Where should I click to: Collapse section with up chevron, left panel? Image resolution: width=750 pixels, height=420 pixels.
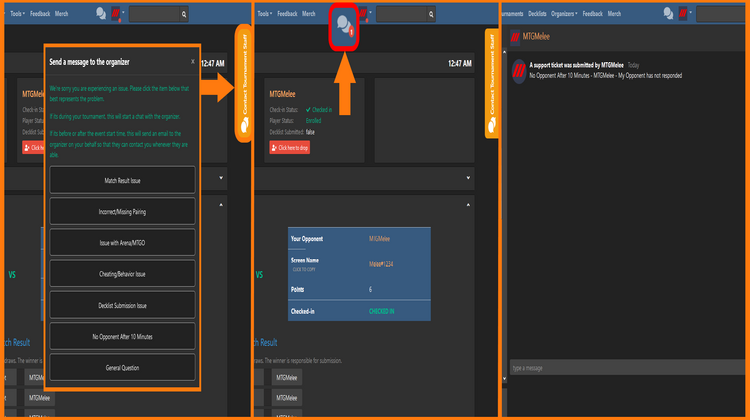(x=221, y=205)
